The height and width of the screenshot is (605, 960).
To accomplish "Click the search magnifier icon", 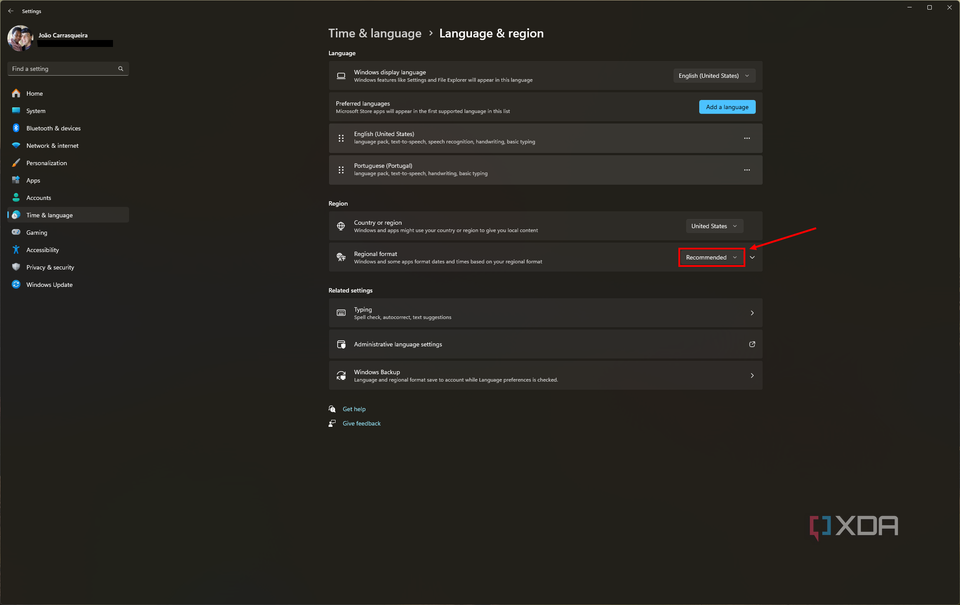I will [121, 69].
